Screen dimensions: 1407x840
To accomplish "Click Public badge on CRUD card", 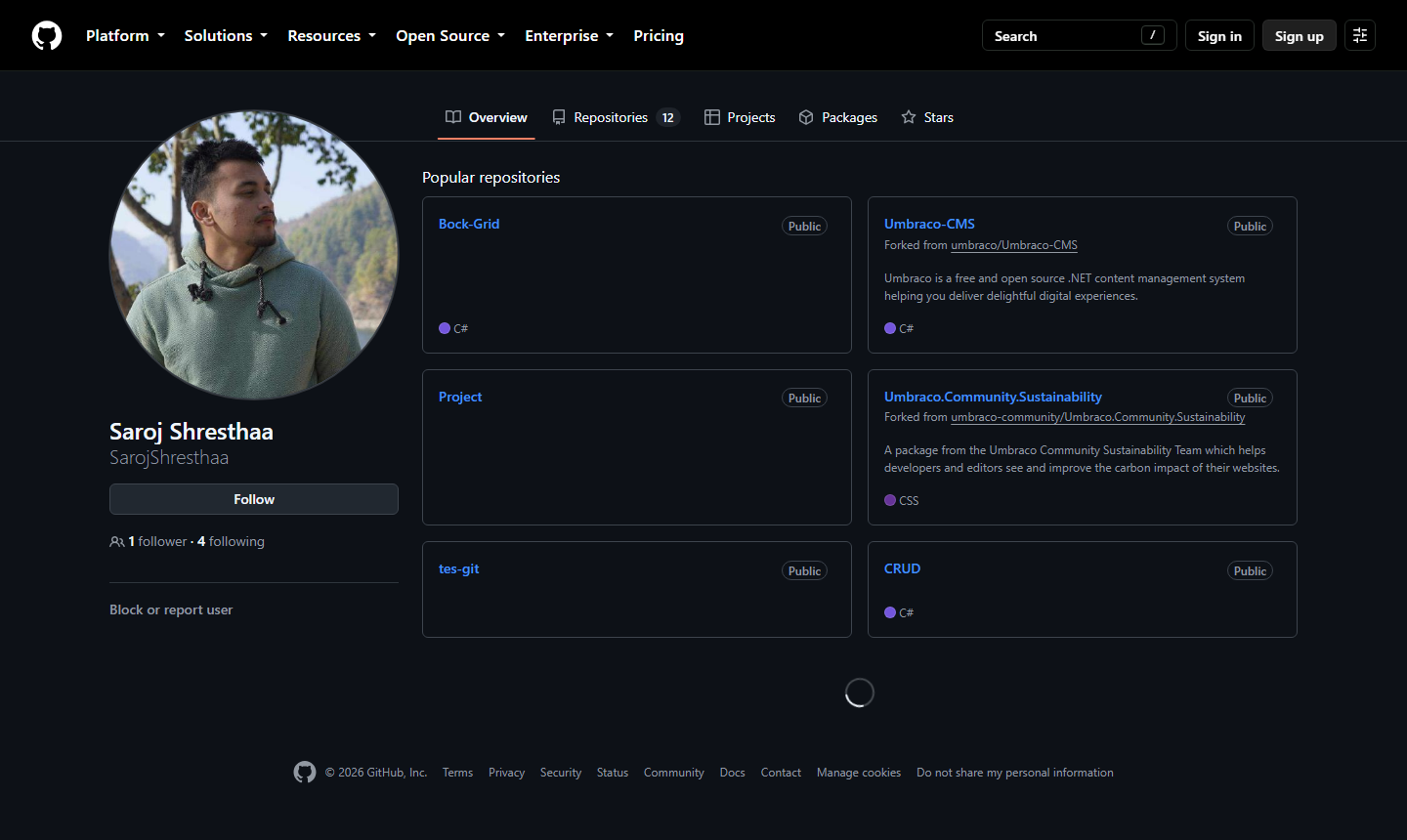I will (x=1250, y=570).
